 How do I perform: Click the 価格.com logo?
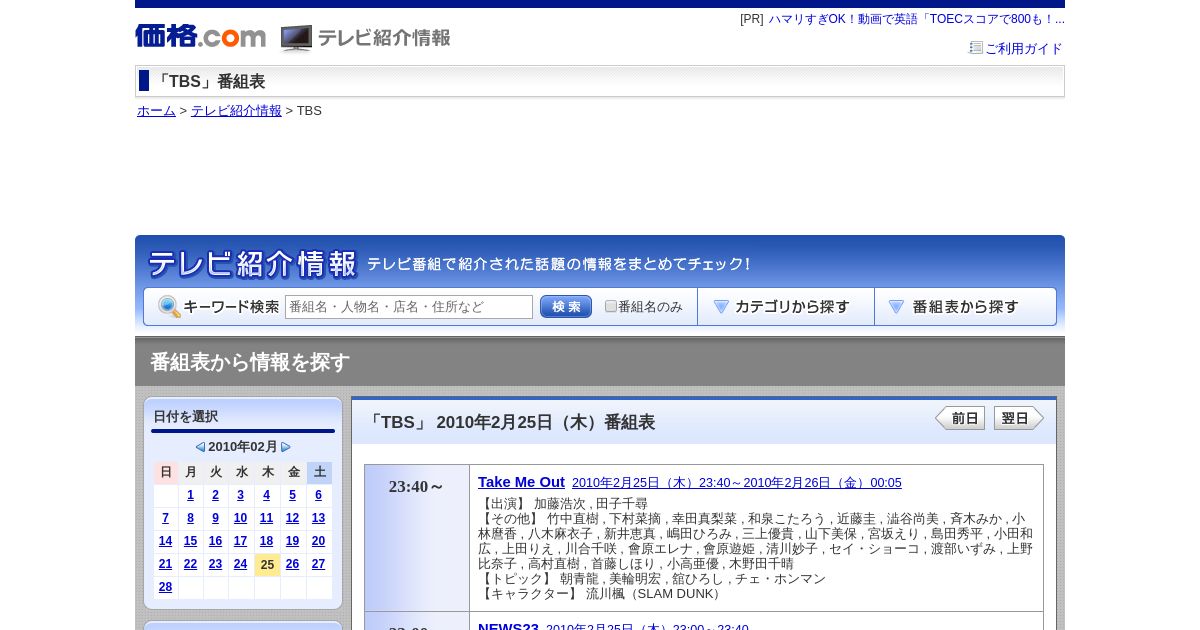click(x=200, y=36)
